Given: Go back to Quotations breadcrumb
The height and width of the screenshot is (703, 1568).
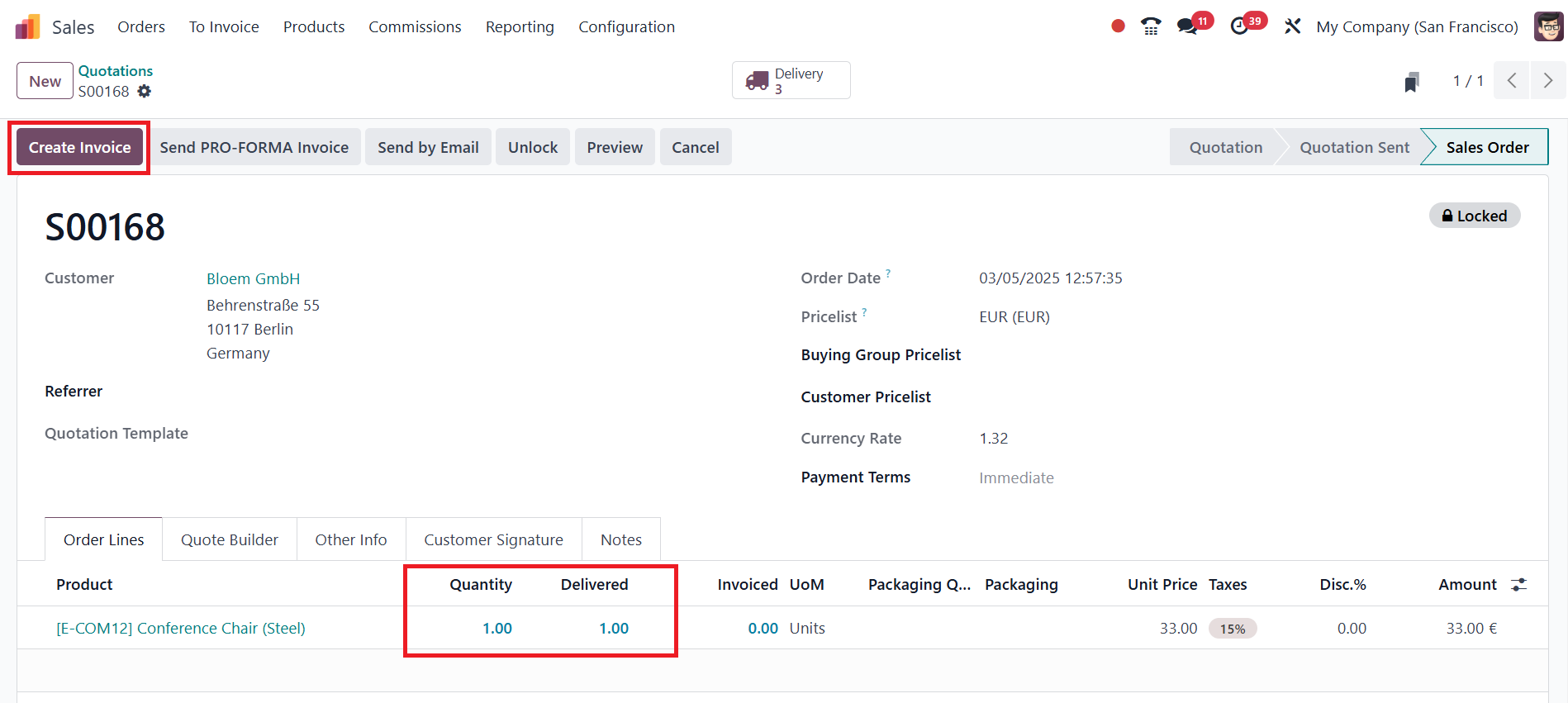Looking at the screenshot, I should tap(116, 71).
